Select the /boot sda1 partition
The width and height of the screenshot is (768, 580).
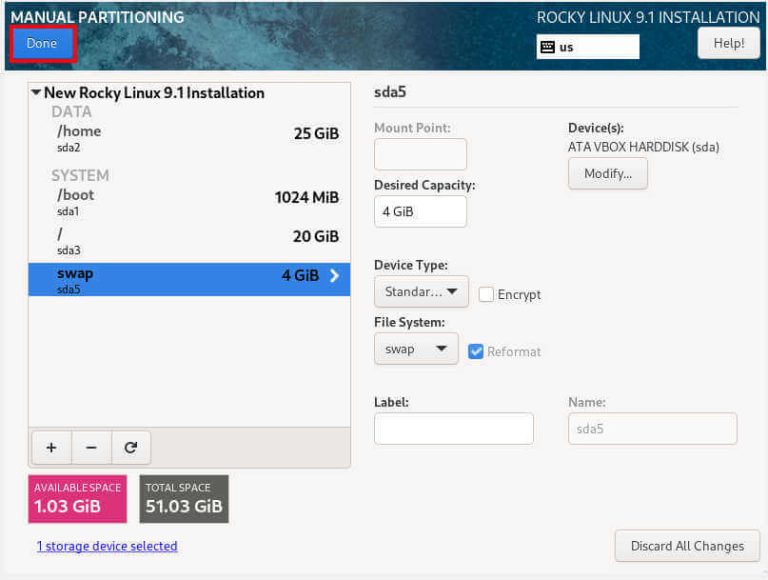pos(188,202)
